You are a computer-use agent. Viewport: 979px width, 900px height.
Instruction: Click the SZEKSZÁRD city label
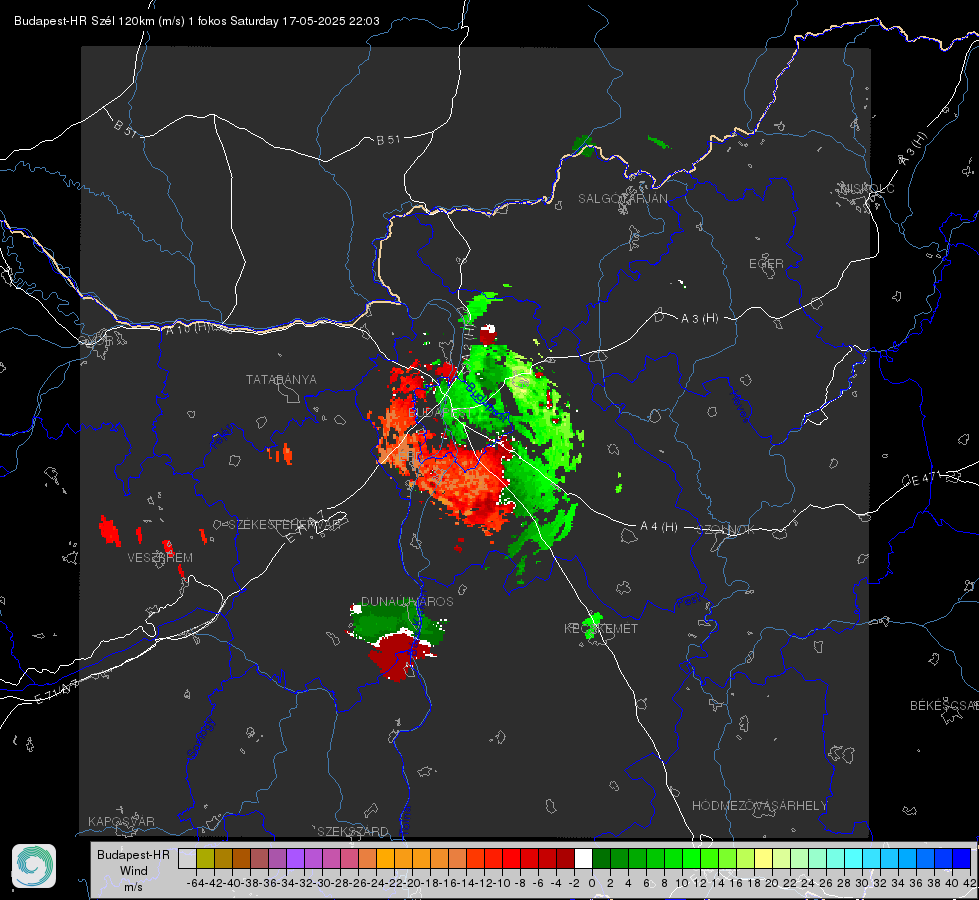click(x=353, y=831)
